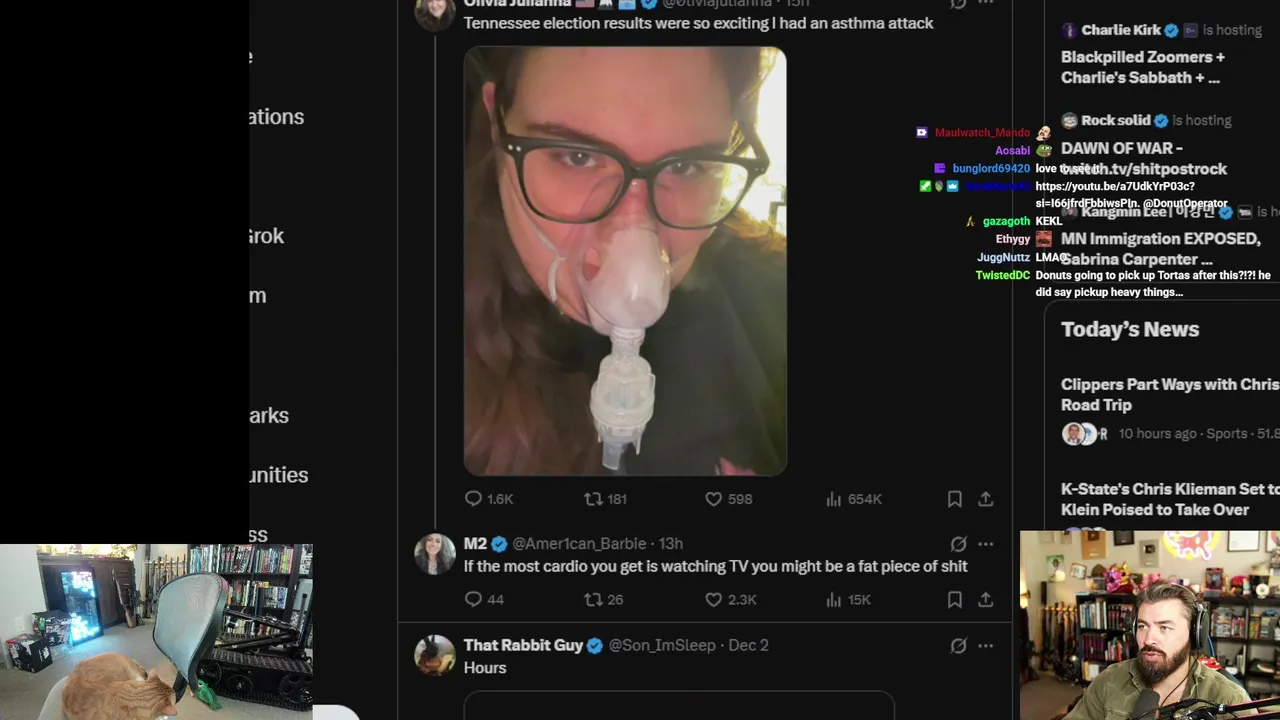Bookmark M2's tweet
Screen dimensions: 1280x720
click(x=954, y=599)
